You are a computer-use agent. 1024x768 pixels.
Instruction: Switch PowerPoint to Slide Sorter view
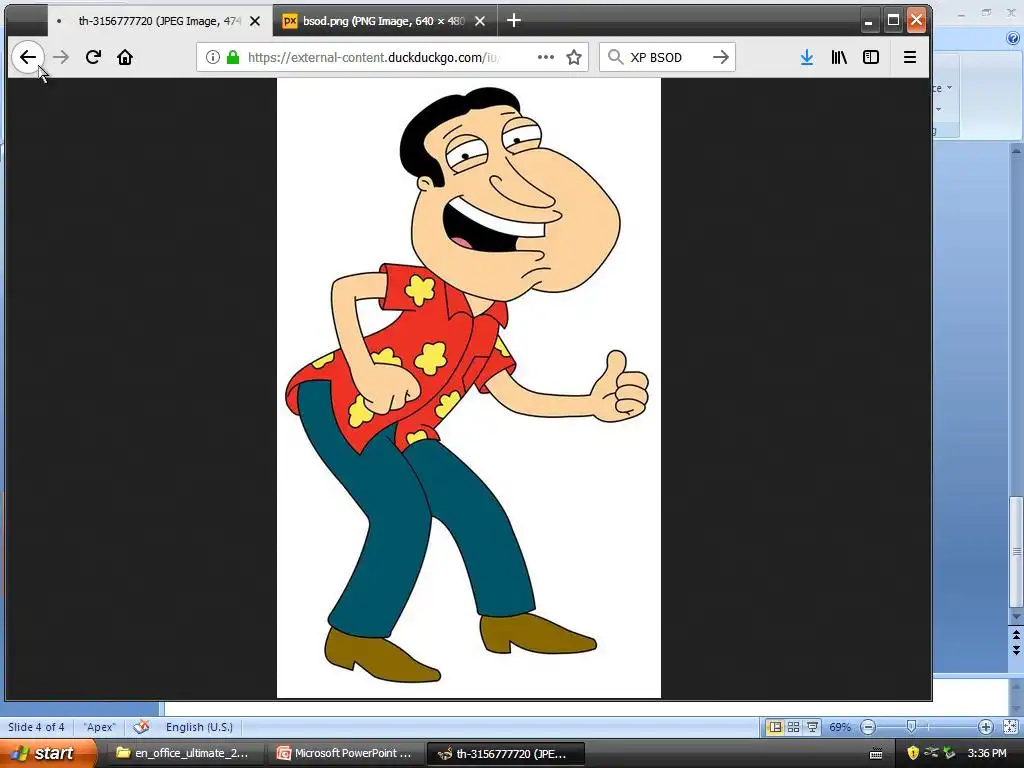point(793,727)
